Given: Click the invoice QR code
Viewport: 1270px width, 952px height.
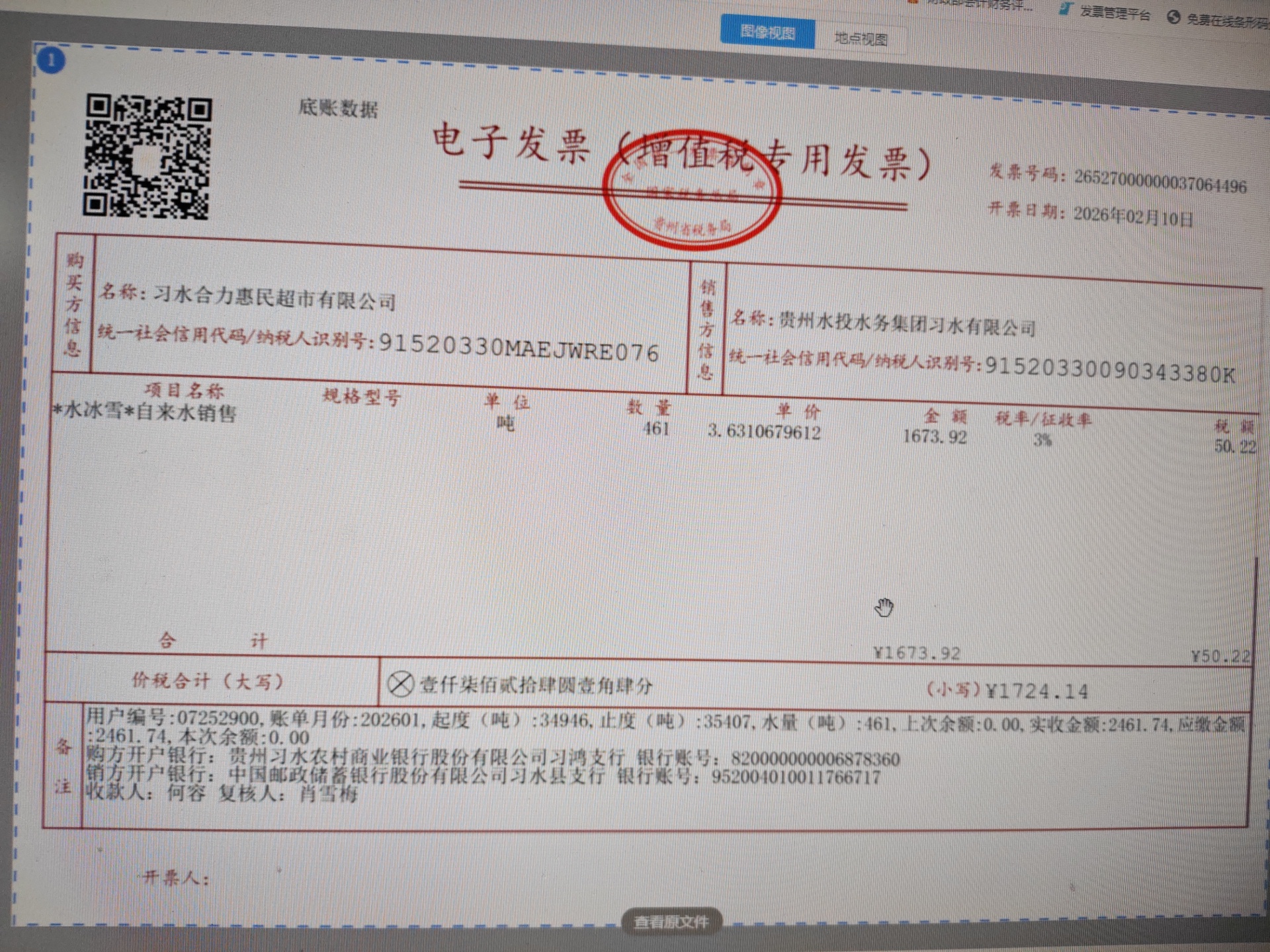Looking at the screenshot, I should click(x=147, y=157).
